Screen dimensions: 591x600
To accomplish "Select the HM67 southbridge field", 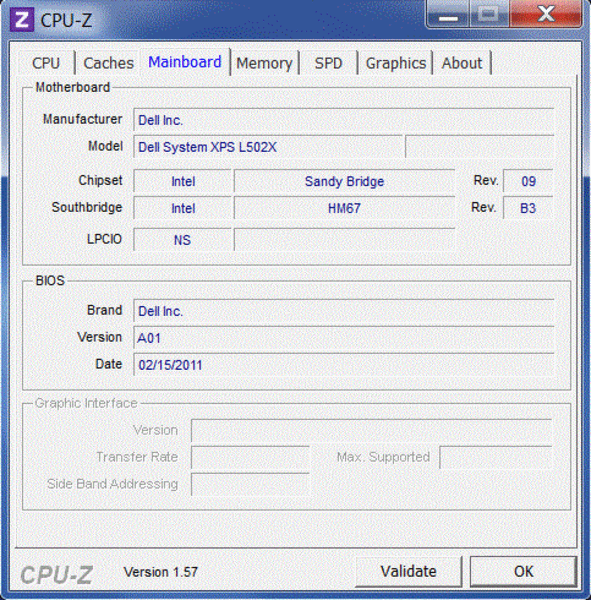I will pos(344,208).
